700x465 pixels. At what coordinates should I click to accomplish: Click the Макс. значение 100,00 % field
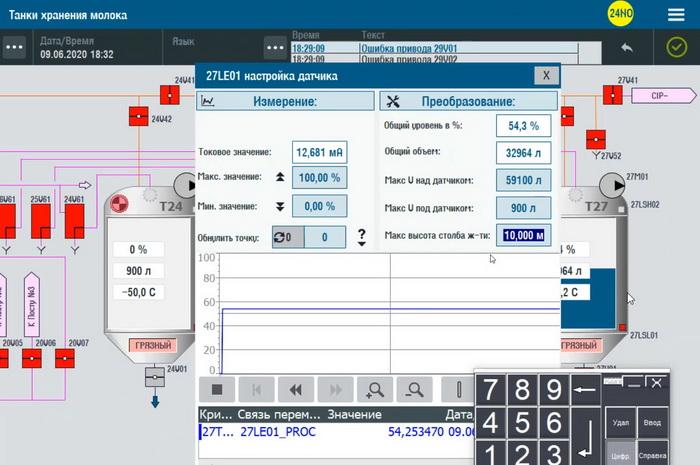pos(320,178)
